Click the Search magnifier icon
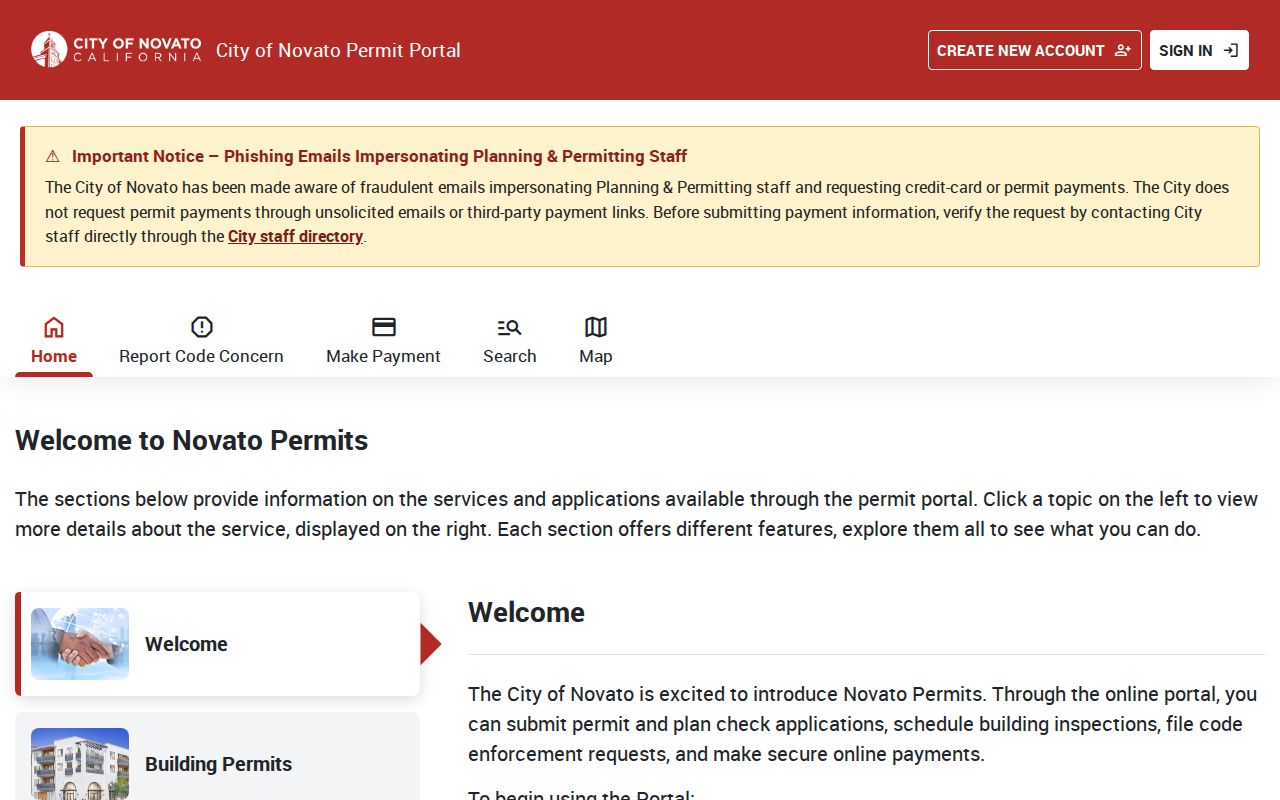 point(510,327)
